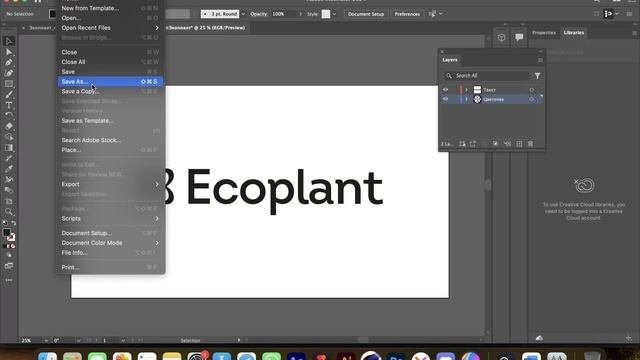Image resolution: width=640 pixels, height=360 pixels.
Task: Click the Preferences button
Action: click(407, 14)
